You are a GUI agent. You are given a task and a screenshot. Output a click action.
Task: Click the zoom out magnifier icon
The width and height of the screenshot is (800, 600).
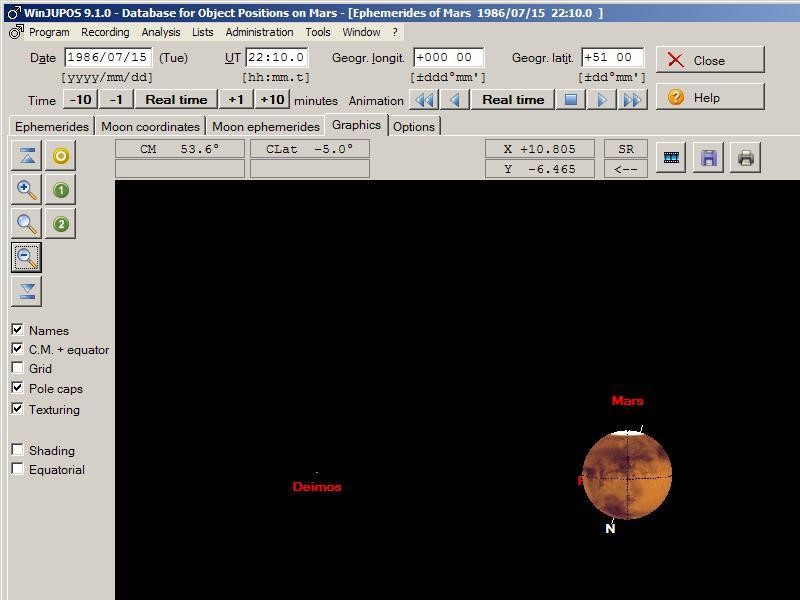pyautogui.click(x=27, y=258)
